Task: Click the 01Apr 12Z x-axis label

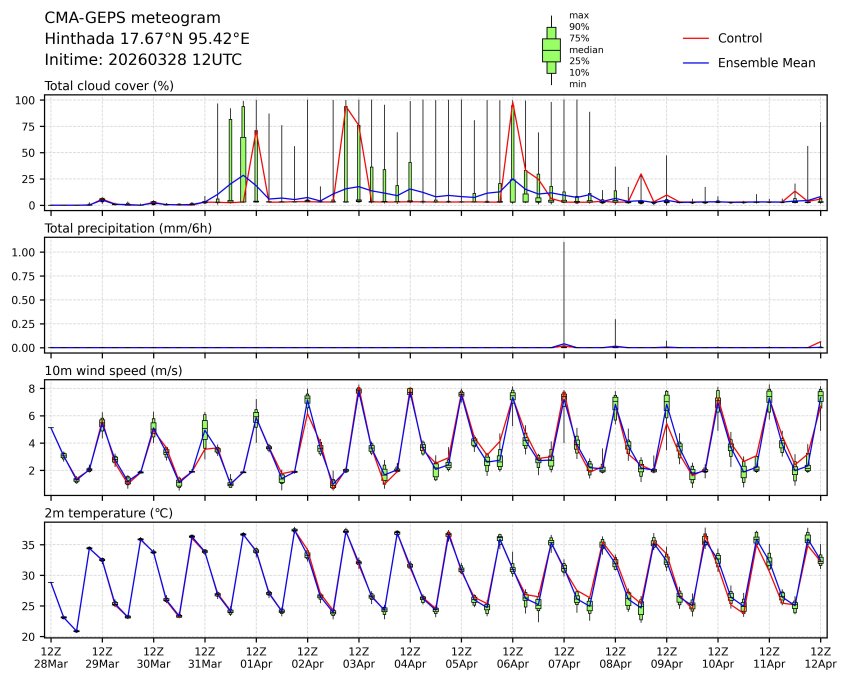Action: pos(256,657)
